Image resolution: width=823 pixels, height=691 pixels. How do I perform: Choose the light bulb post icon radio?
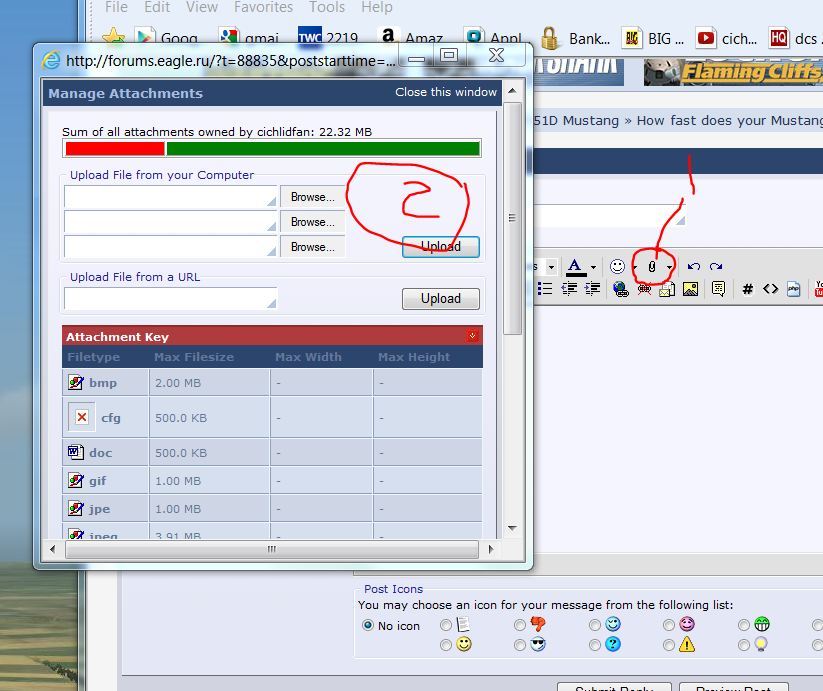coord(744,645)
